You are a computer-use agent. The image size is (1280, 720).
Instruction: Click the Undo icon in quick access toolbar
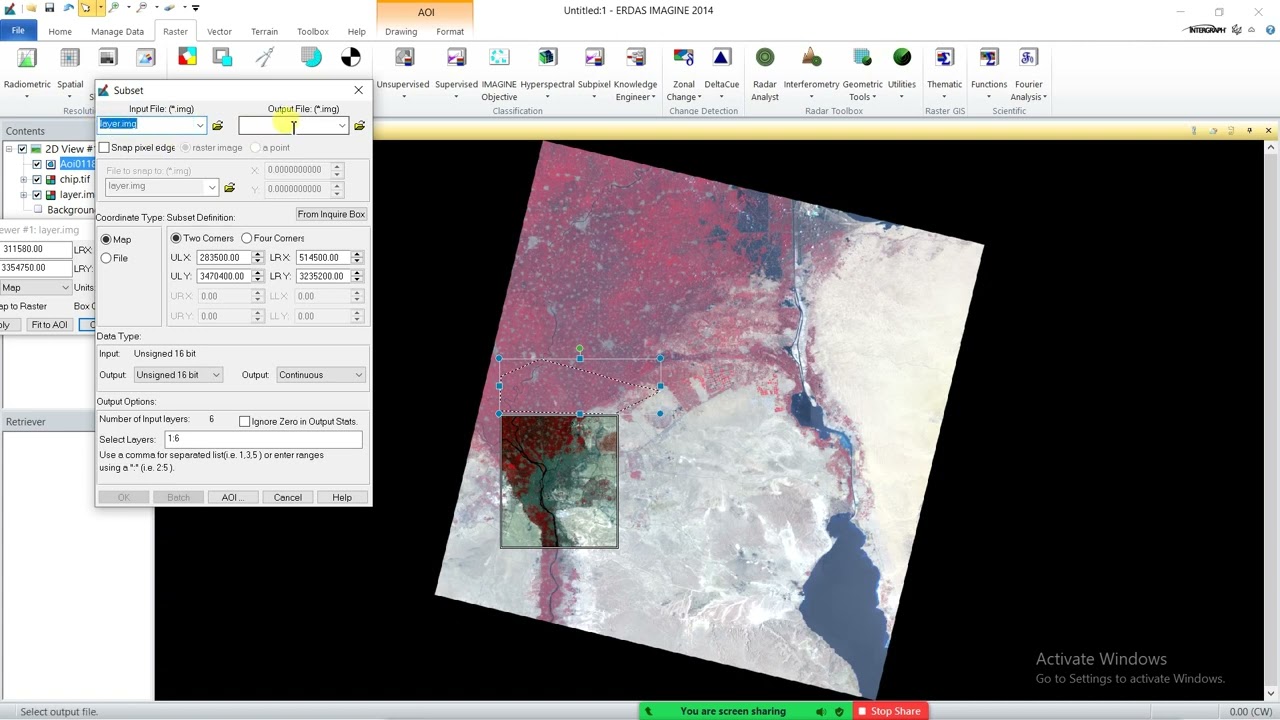coord(68,8)
